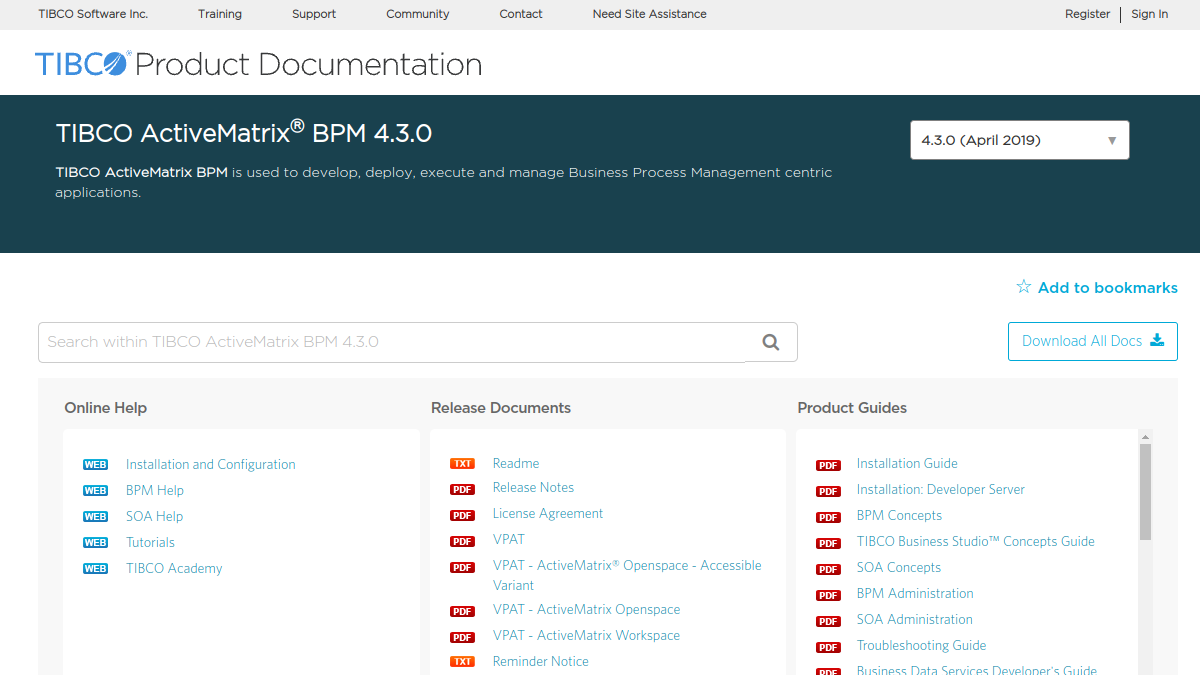Open the Training menu item
Screen dimensions: 1200x675
[220, 14]
